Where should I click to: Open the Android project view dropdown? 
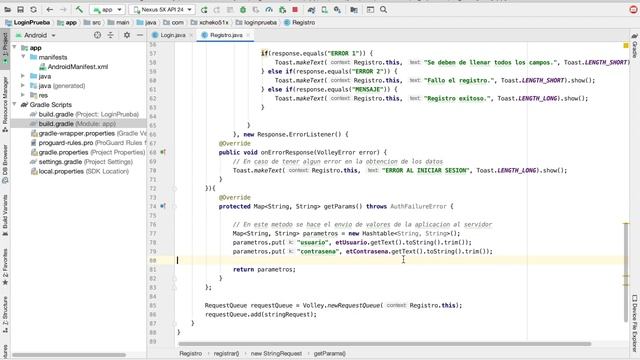(x=36, y=35)
